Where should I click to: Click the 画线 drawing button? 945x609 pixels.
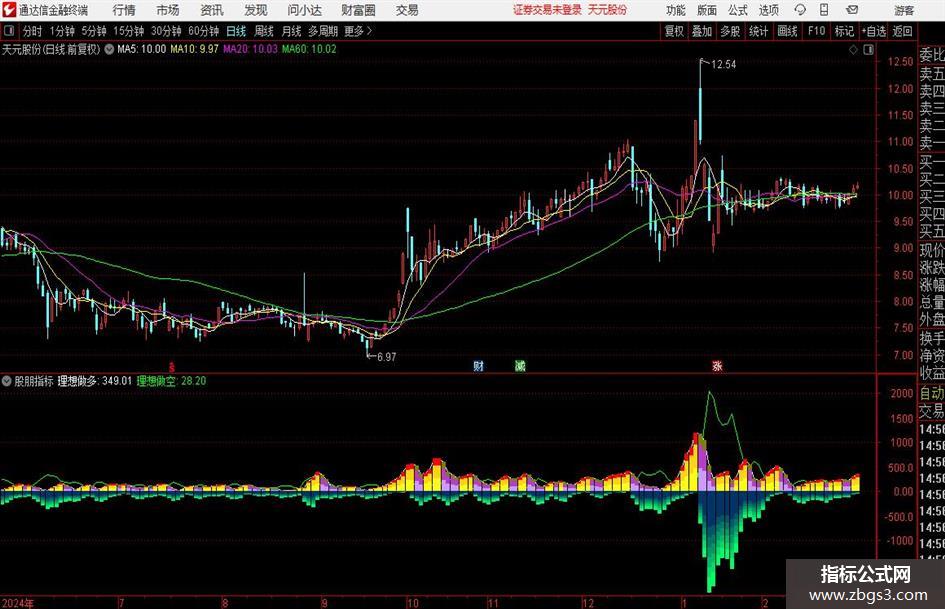pos(787,31)
